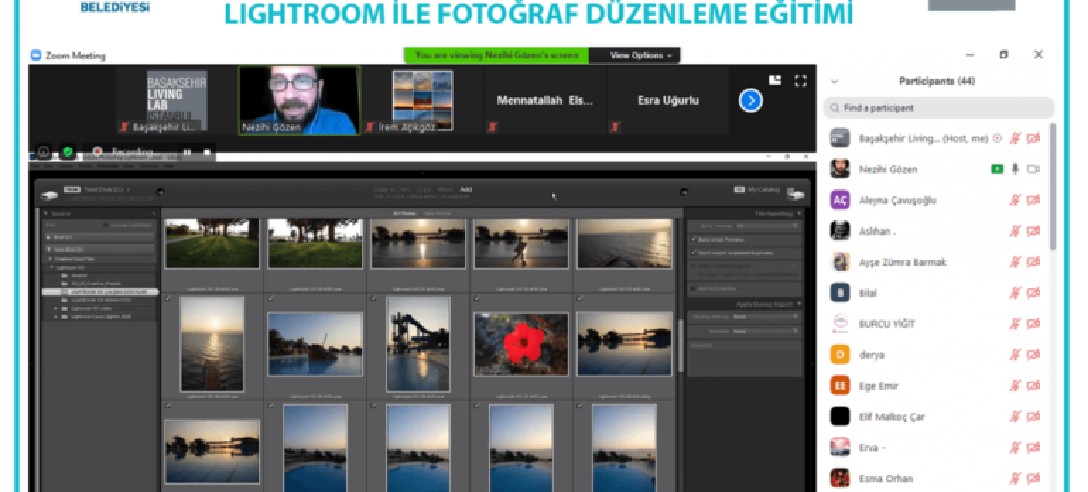Collapse the Participants panel with the chevron
This screenshot has height=492, width=1088.
835,81
